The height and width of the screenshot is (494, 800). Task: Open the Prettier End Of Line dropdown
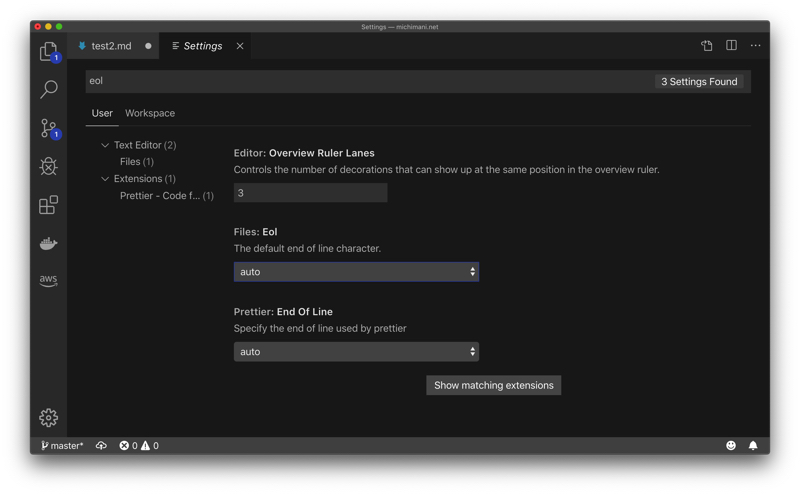click(x=356, y=352)
